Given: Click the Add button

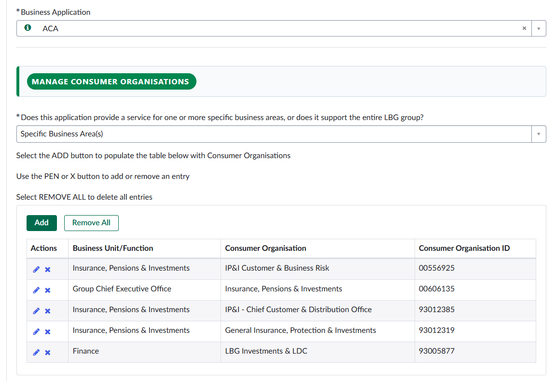Looking at the screenshot, I should pos(41,223).
